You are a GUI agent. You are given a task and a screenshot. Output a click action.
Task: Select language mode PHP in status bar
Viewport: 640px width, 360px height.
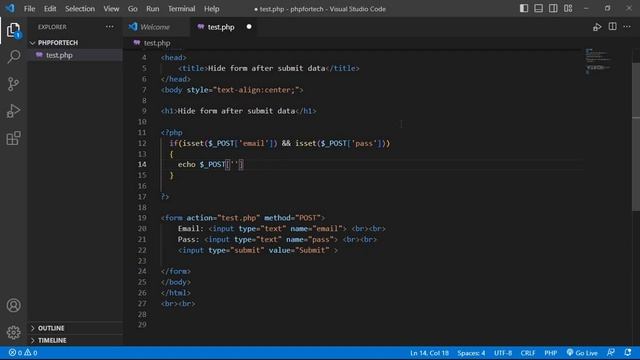pos(551,353)
